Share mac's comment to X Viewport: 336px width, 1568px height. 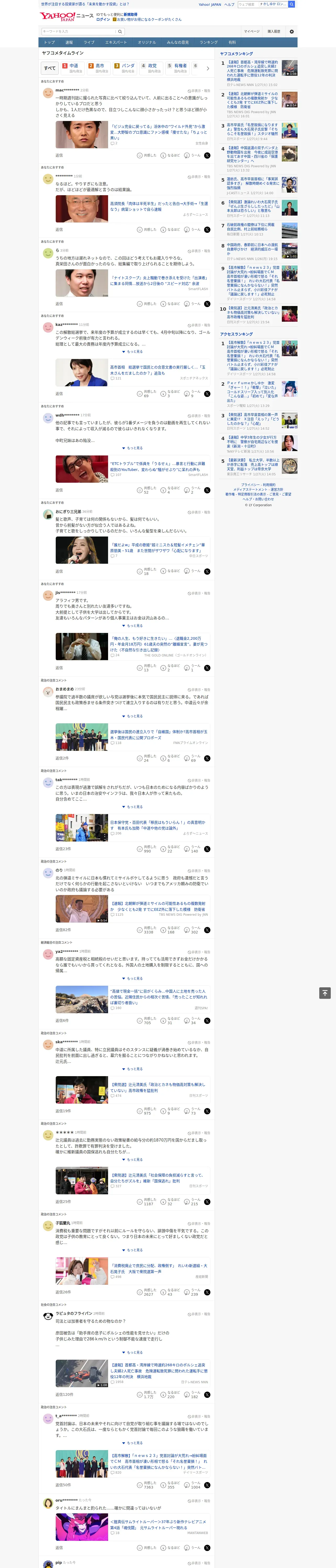click(x=207, y=155)
